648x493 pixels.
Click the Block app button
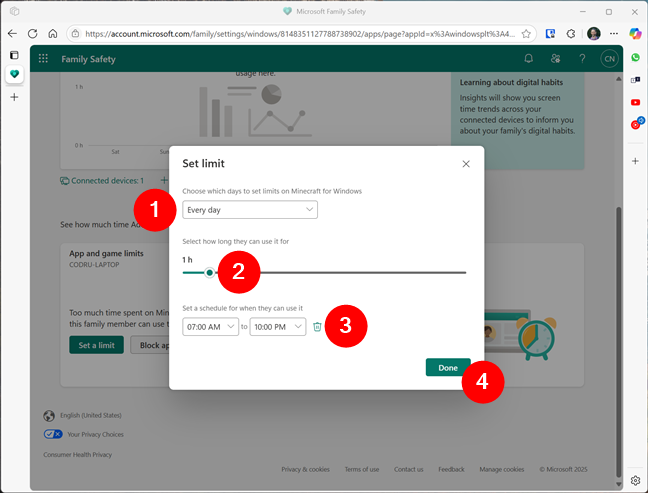(150, 345)
